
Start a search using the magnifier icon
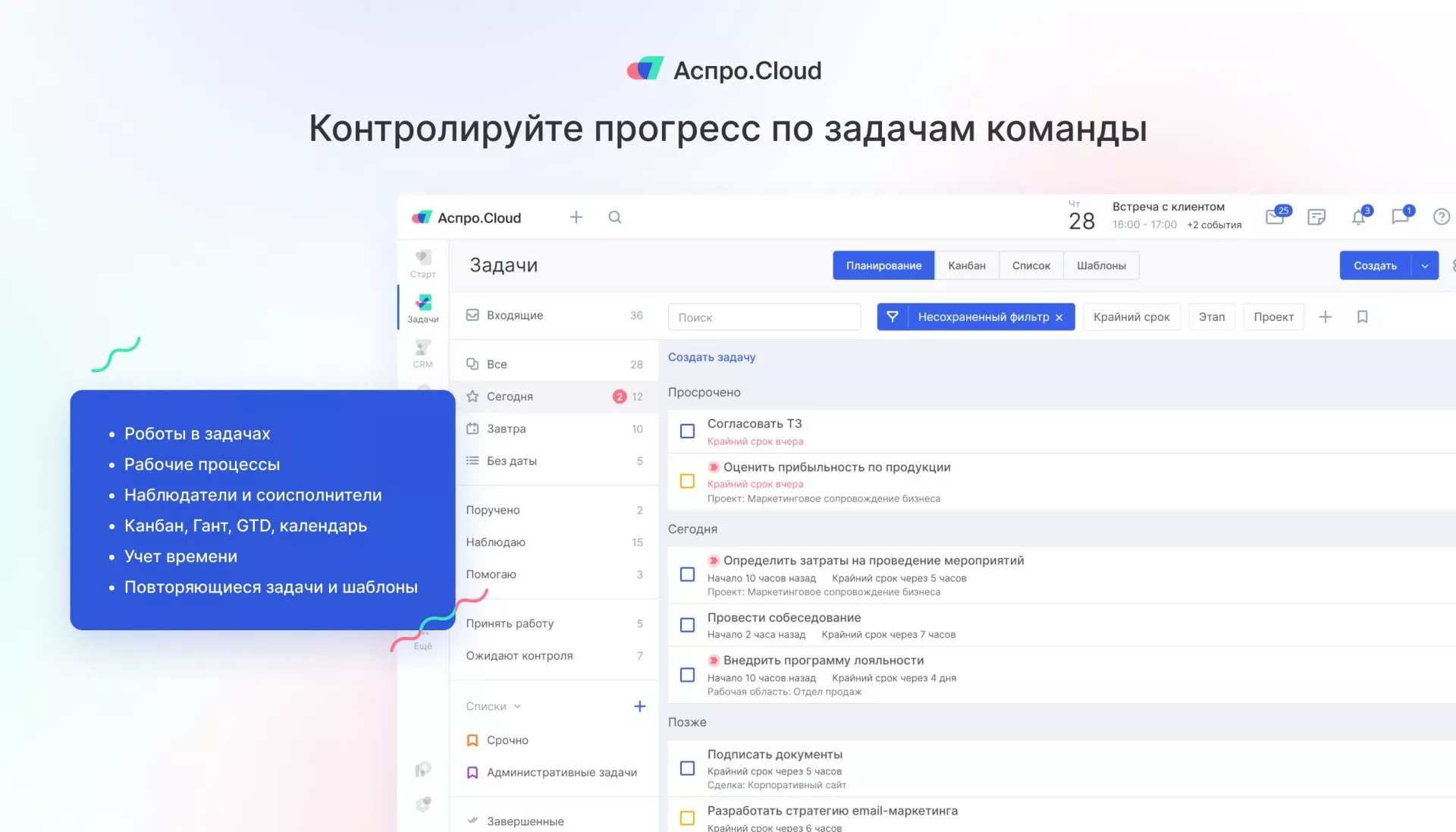click(x=614, y=217)
